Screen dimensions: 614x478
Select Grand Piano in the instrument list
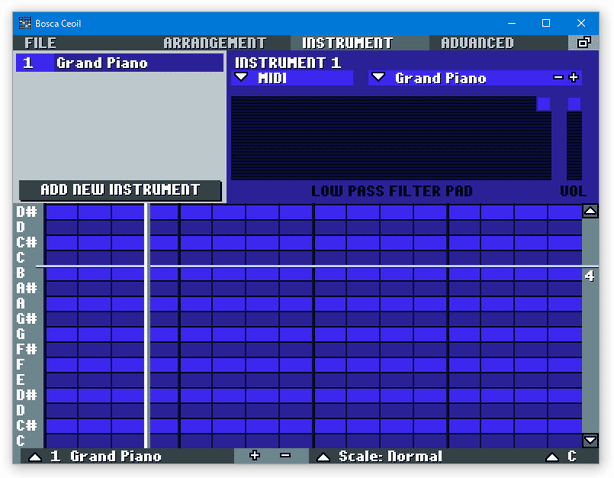pos(120,63)
